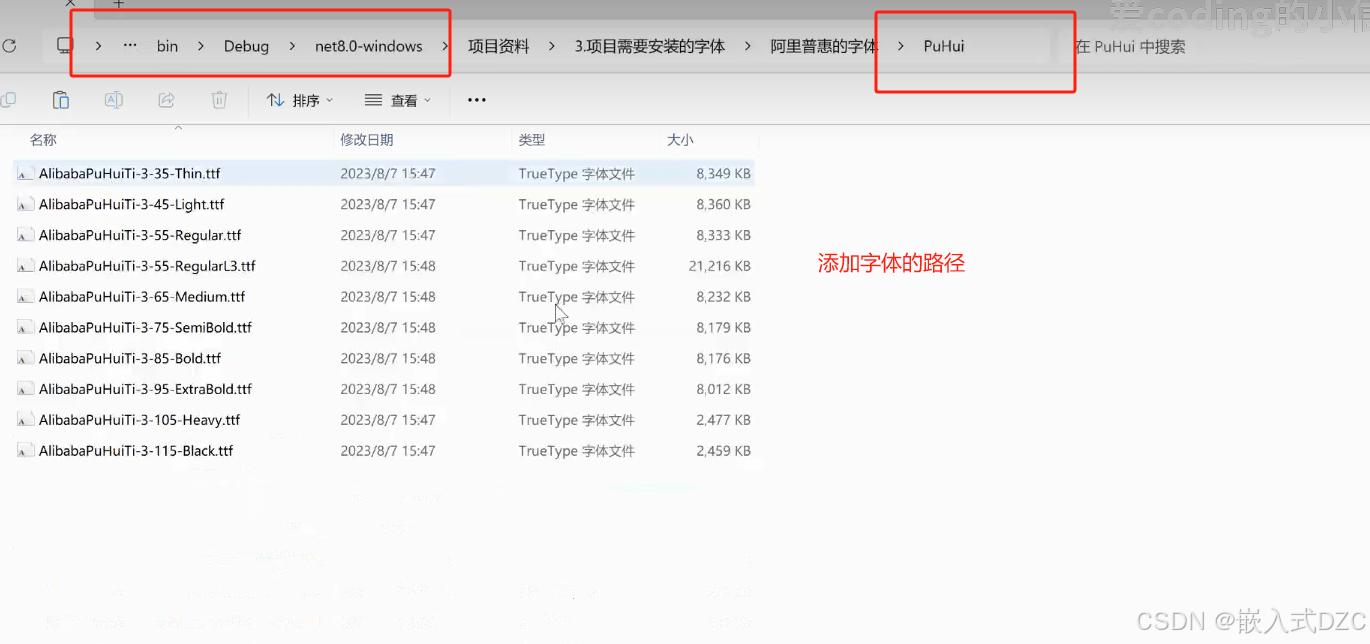Click the 8,232 KB size cell

tap(724, 296)
